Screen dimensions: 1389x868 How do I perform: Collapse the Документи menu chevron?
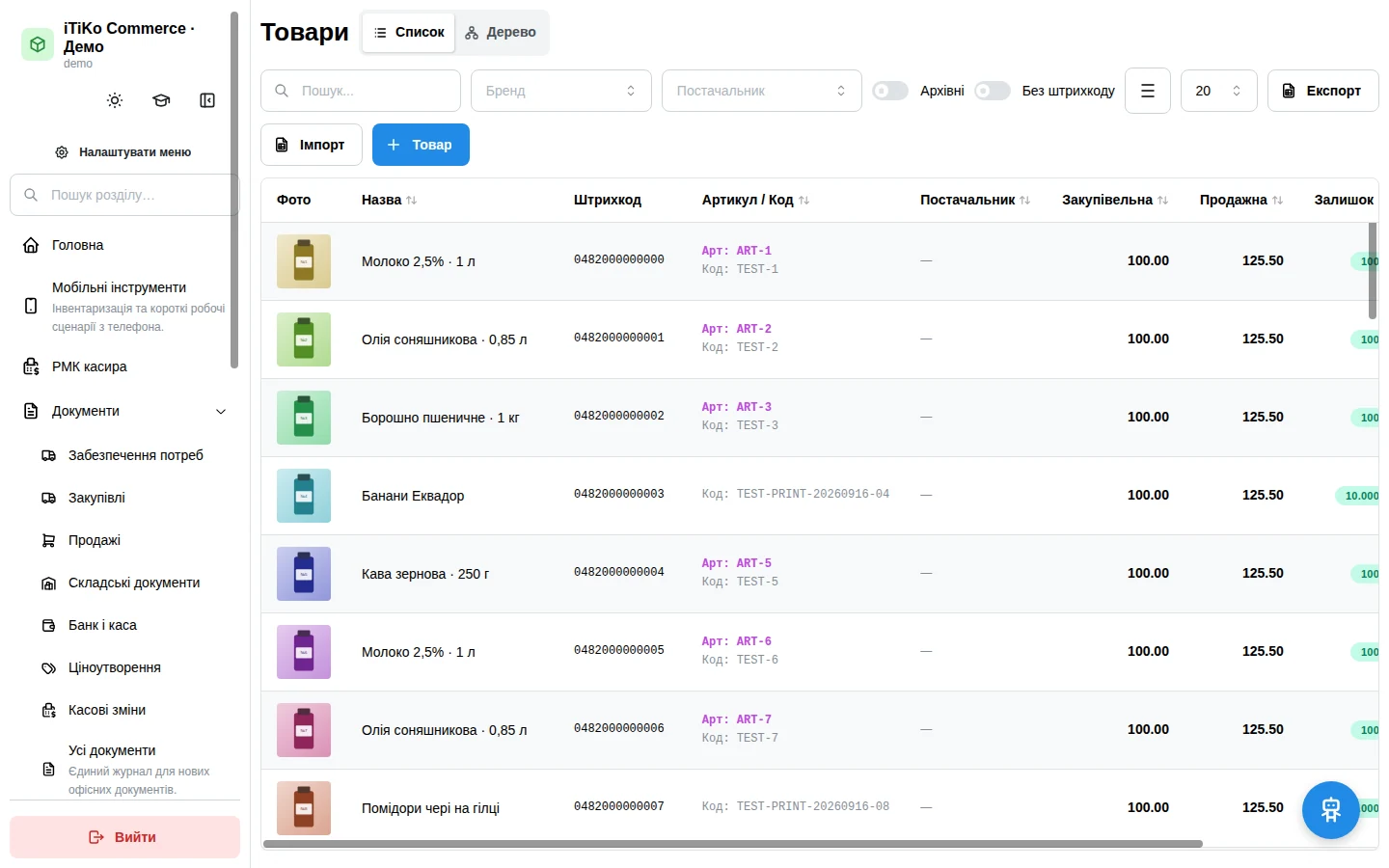click(221, 412)
